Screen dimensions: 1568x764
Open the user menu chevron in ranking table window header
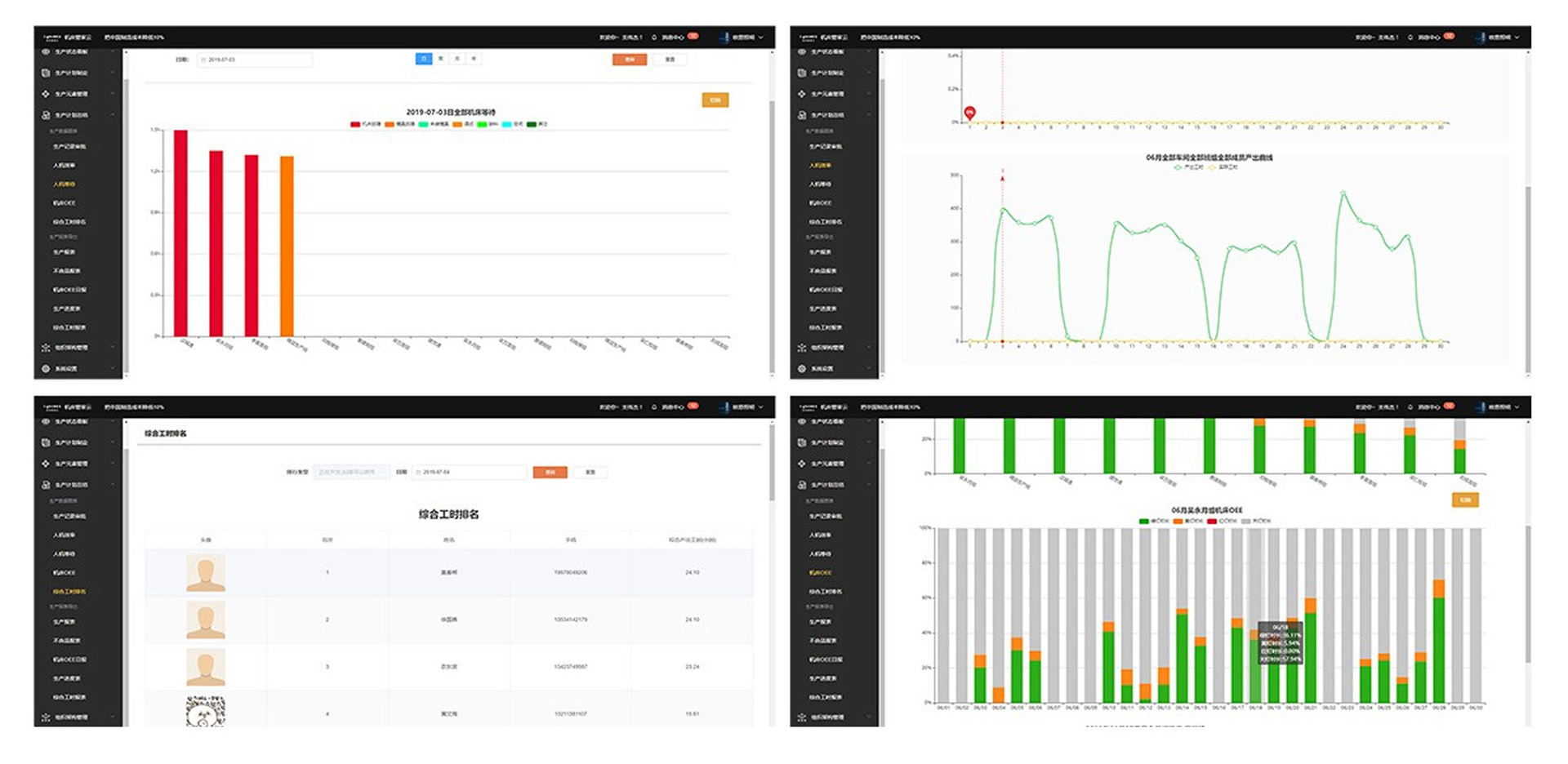pos(761,406)
